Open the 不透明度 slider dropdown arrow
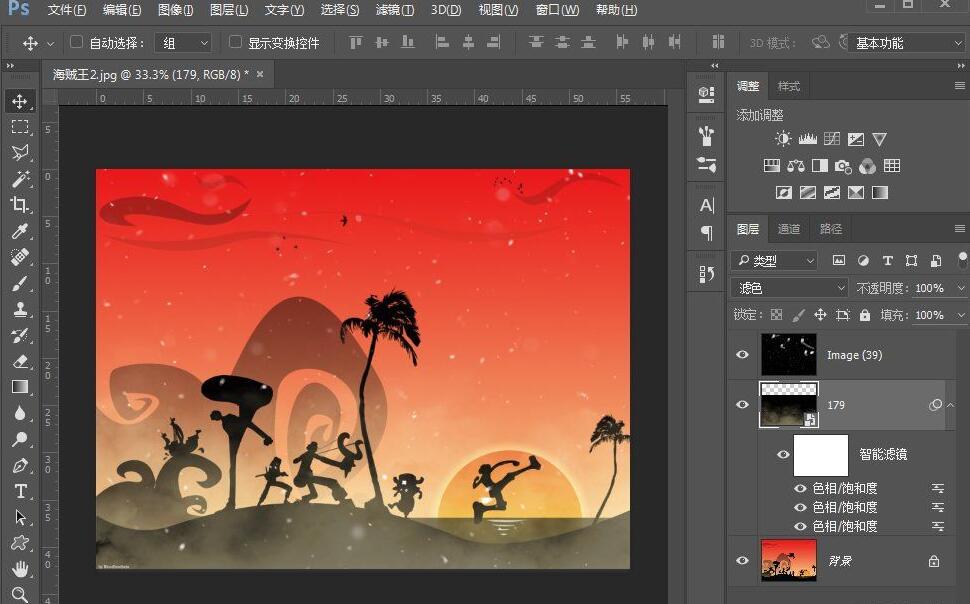This screenshot has width=970, height=604. click(960, 288)
